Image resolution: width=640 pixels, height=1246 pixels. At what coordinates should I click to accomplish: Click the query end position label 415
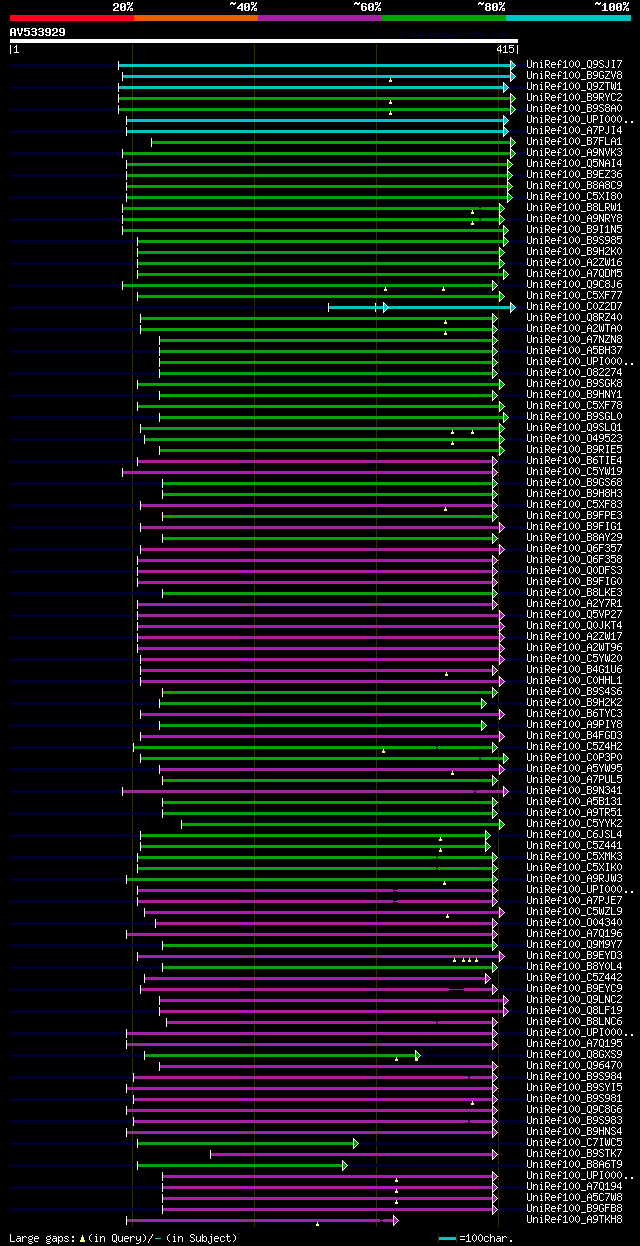[x=505, y=49]
